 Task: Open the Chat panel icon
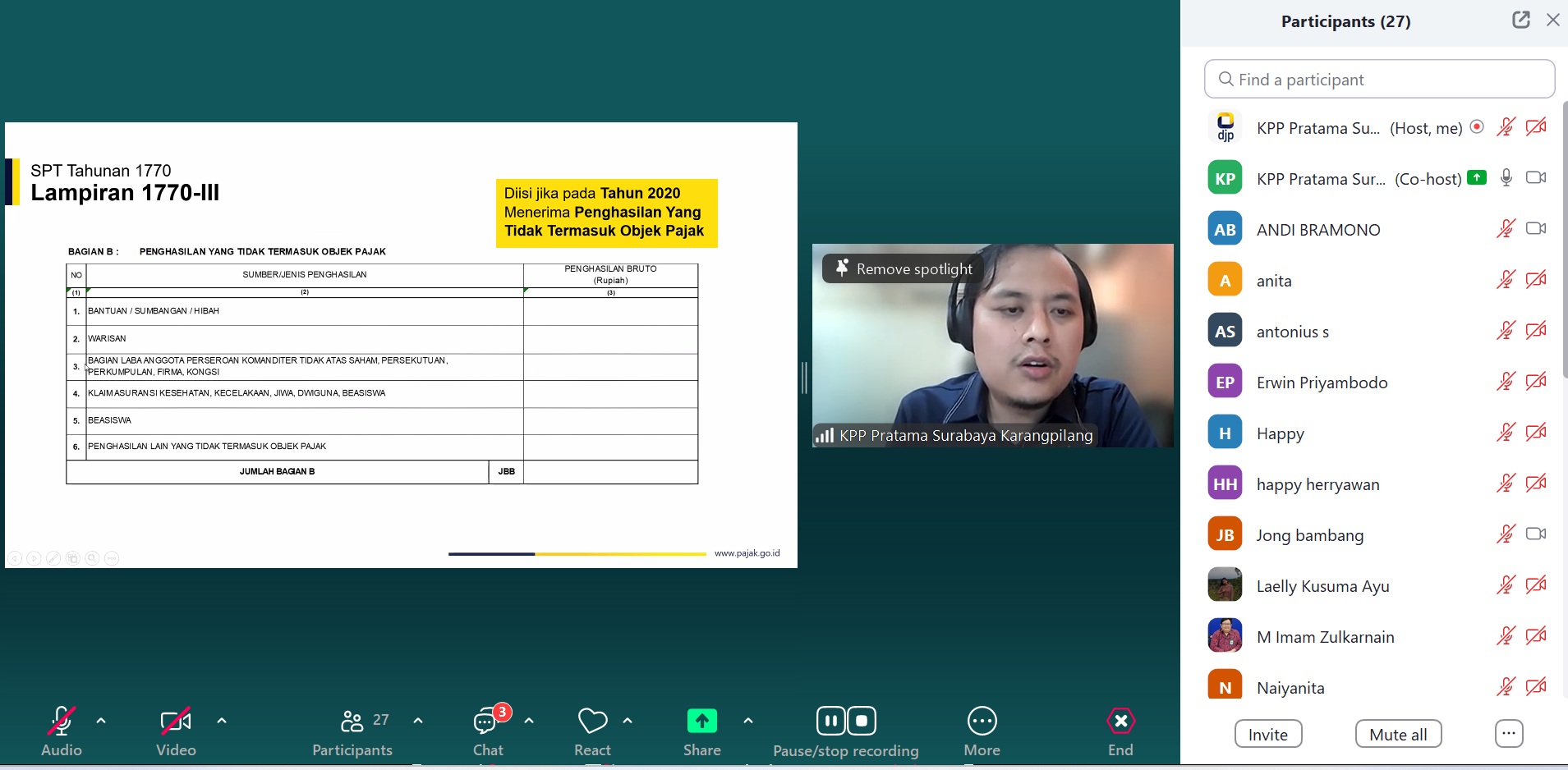point(486,722)
